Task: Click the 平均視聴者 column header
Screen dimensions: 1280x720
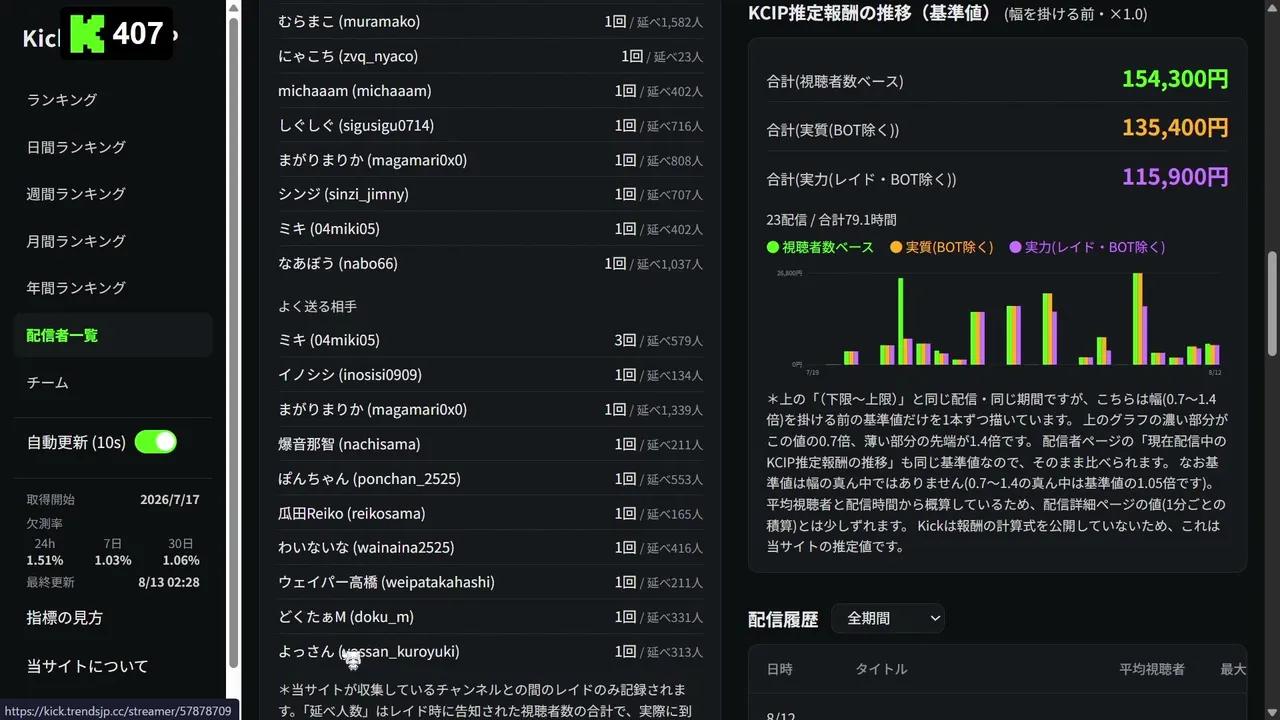Action: coord(1152,670)
